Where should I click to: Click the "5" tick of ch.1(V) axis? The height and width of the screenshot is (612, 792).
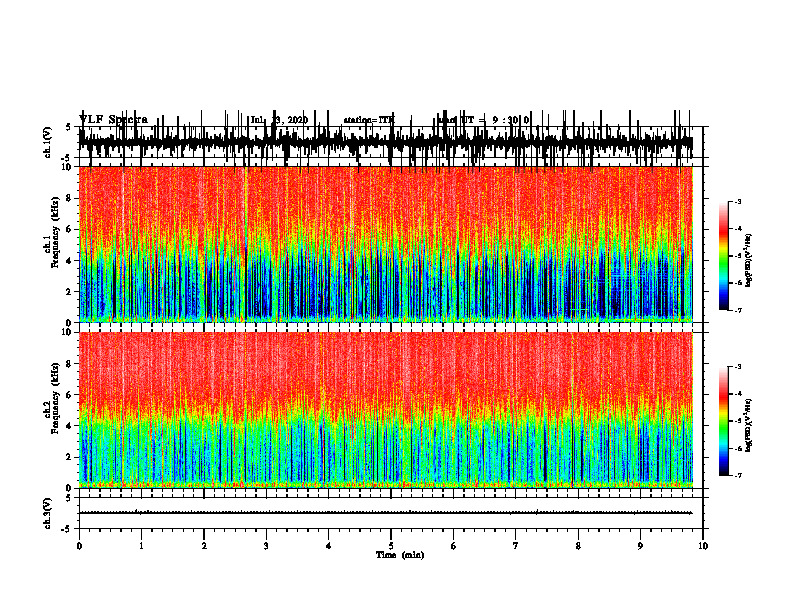(x=68, y=127)
